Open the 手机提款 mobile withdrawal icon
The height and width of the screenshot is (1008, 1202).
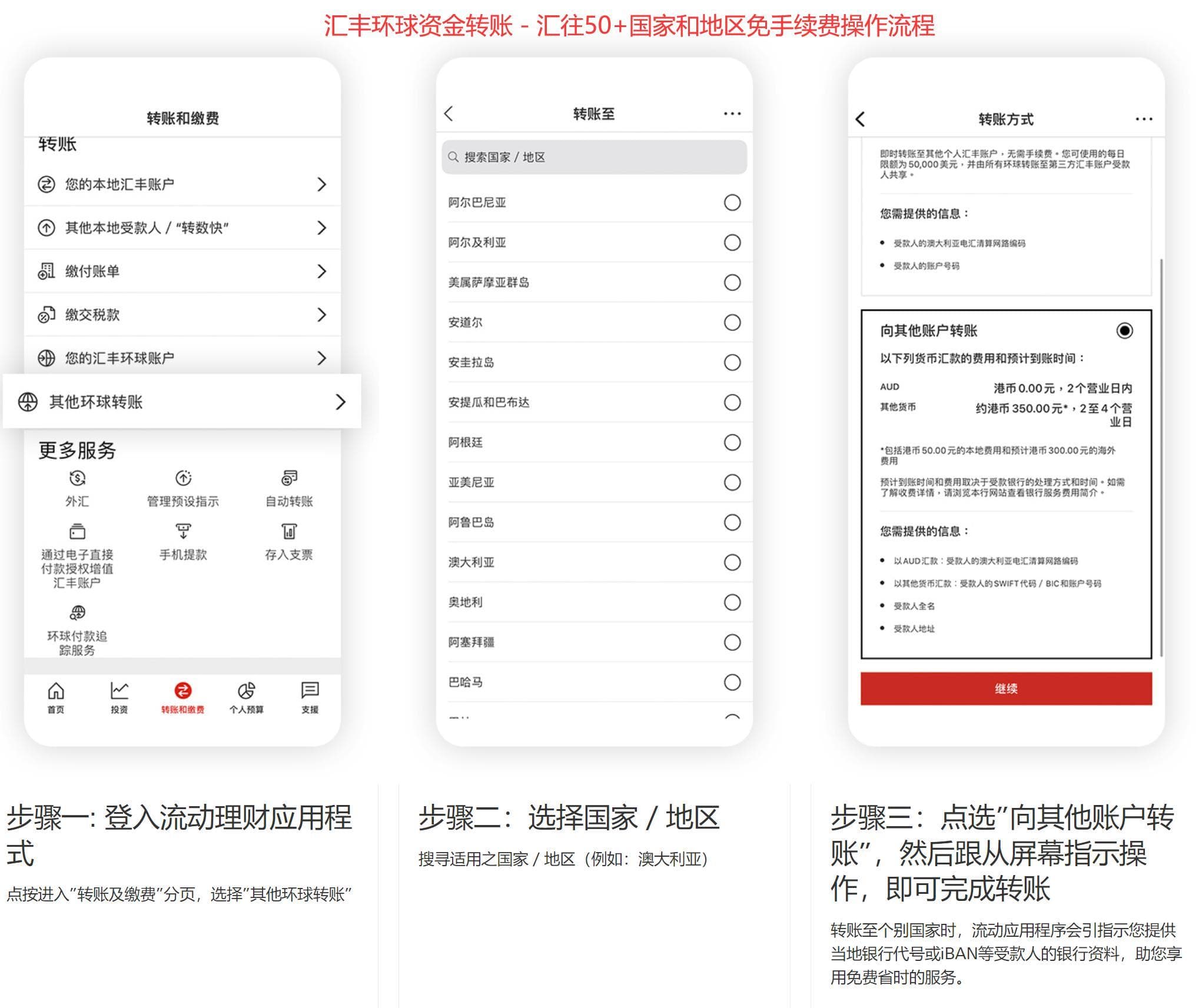pyautogui.click(x=183, y=531)
